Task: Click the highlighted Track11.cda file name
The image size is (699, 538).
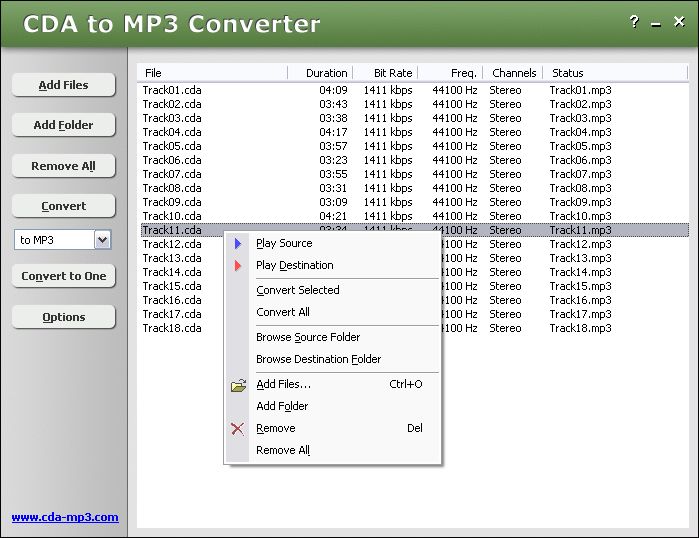Action: 172,230
